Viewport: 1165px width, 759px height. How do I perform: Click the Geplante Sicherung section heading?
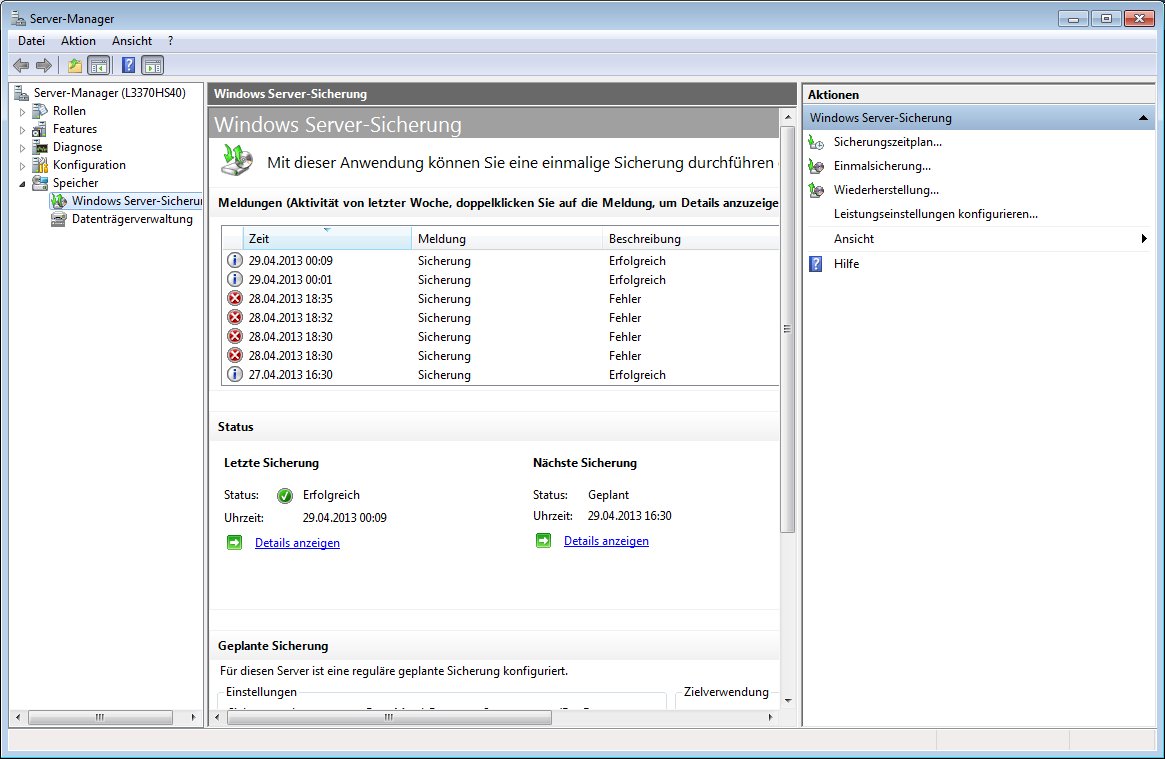pyautogui.click(x=273, y=646)
